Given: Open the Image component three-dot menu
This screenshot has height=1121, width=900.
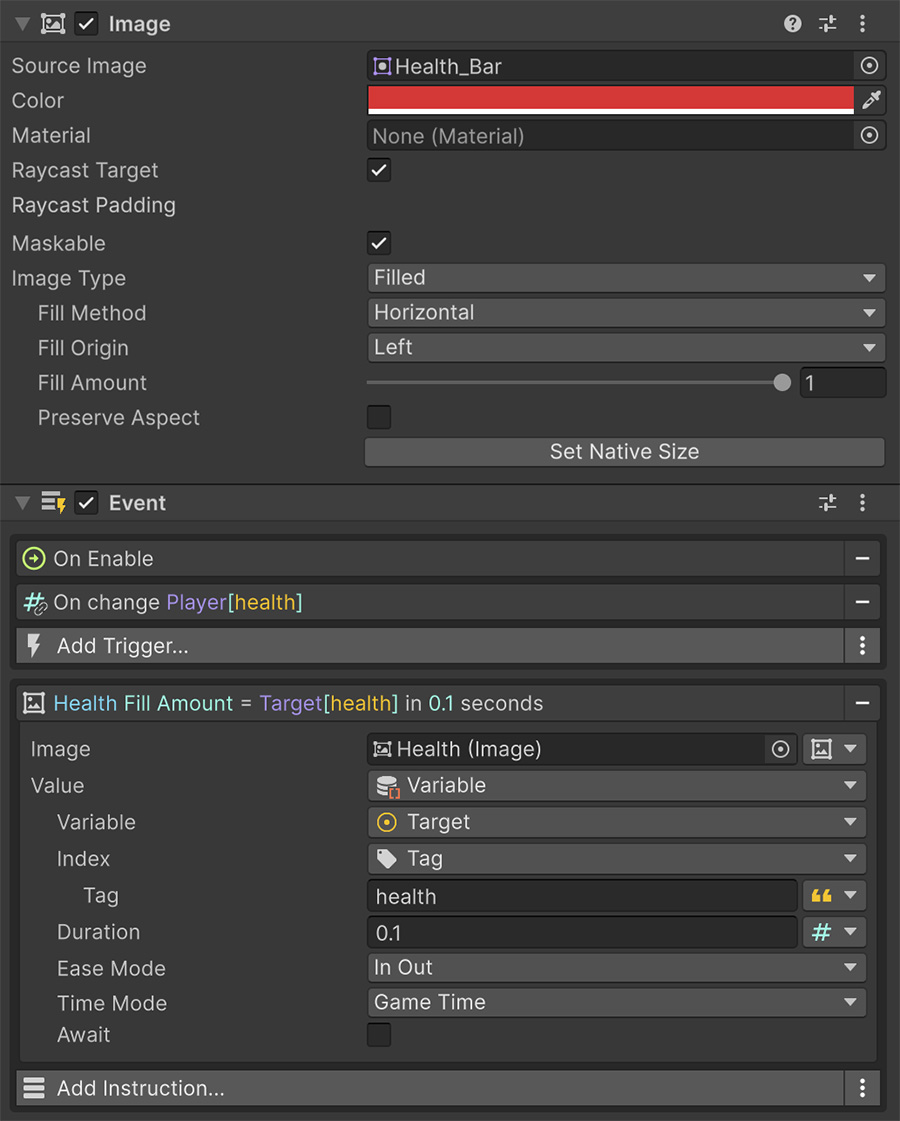Looking at the screenshot, I should point(862,24).
